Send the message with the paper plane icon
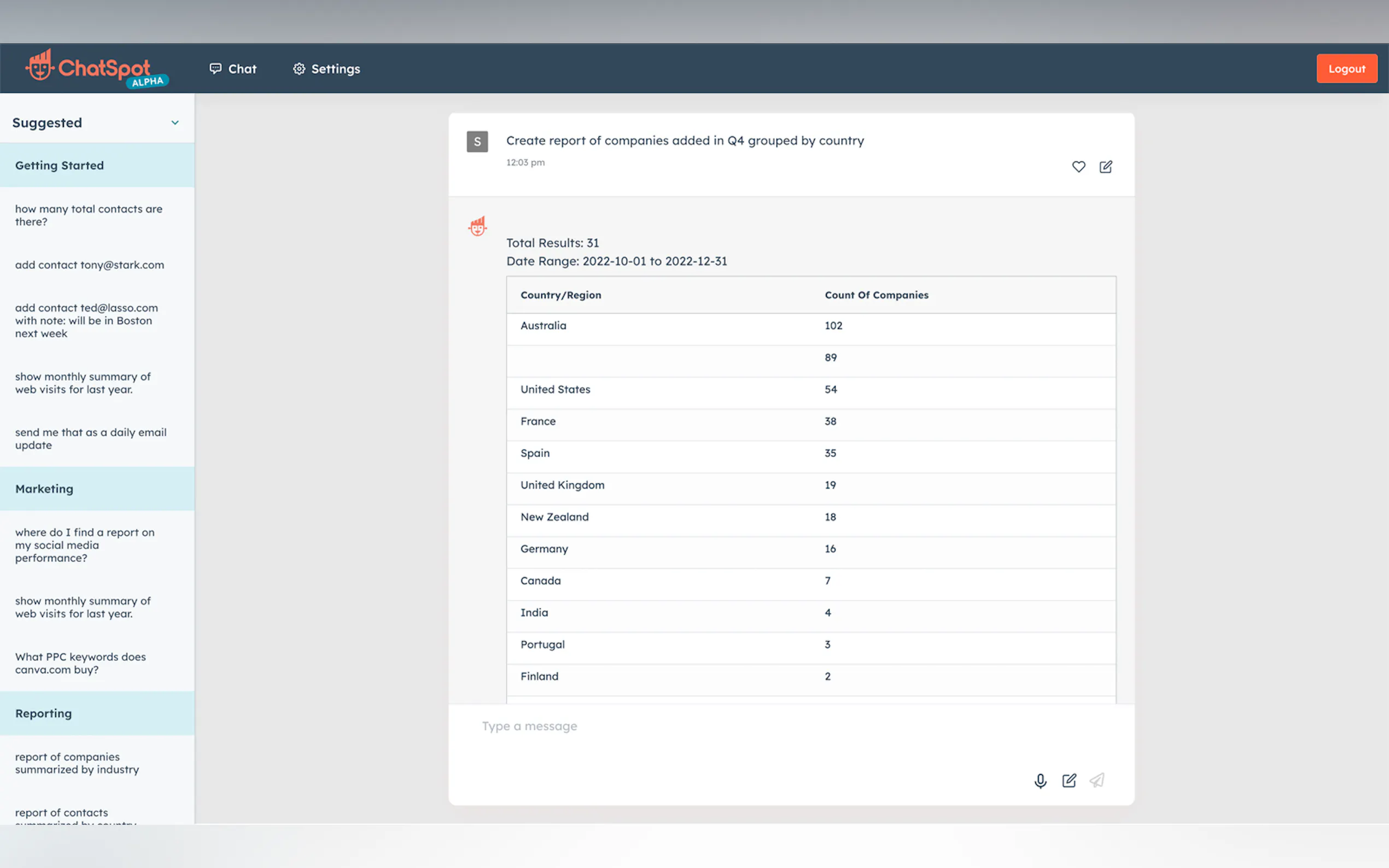 pos(1097,780)
